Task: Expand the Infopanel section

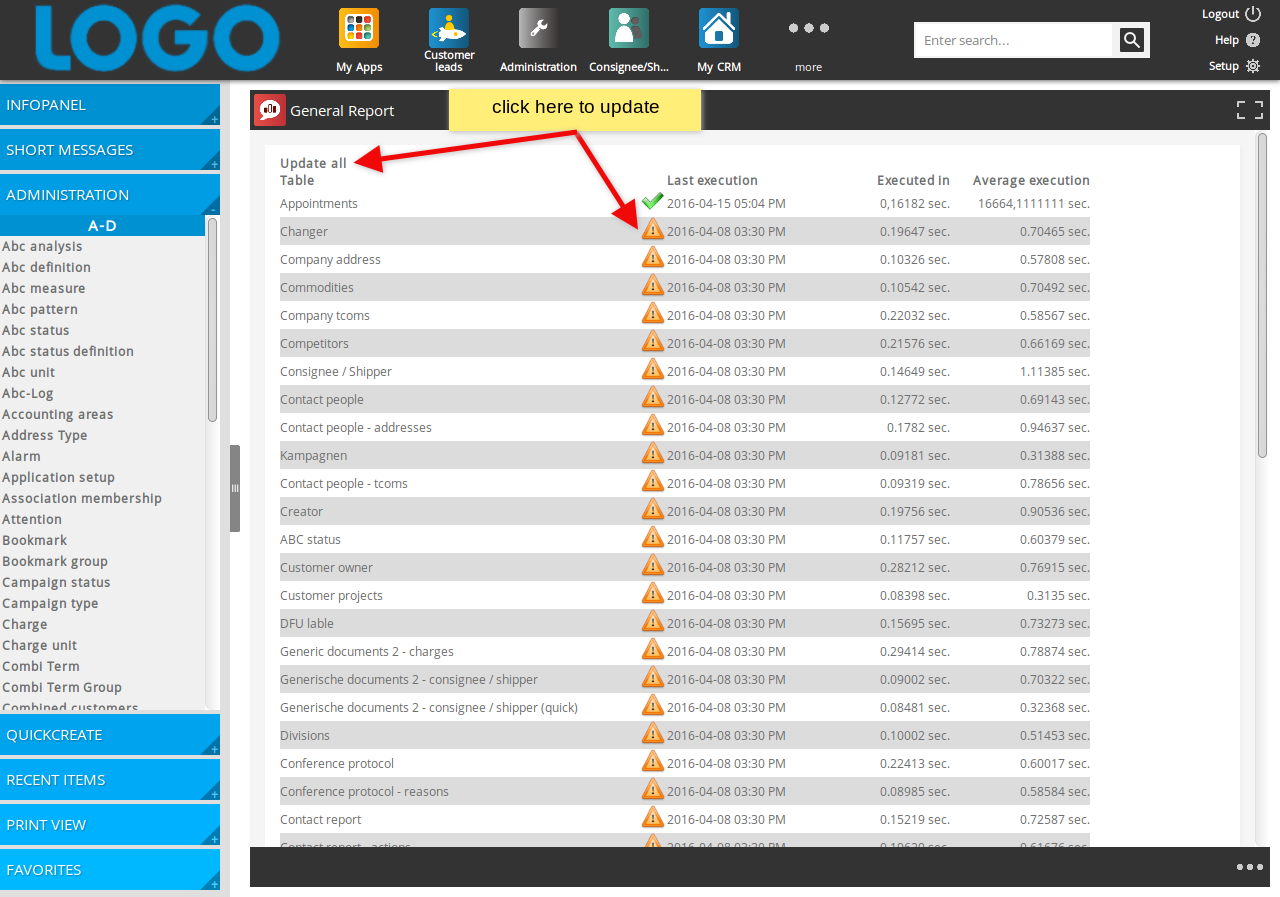Action: [x=110, y=105]
